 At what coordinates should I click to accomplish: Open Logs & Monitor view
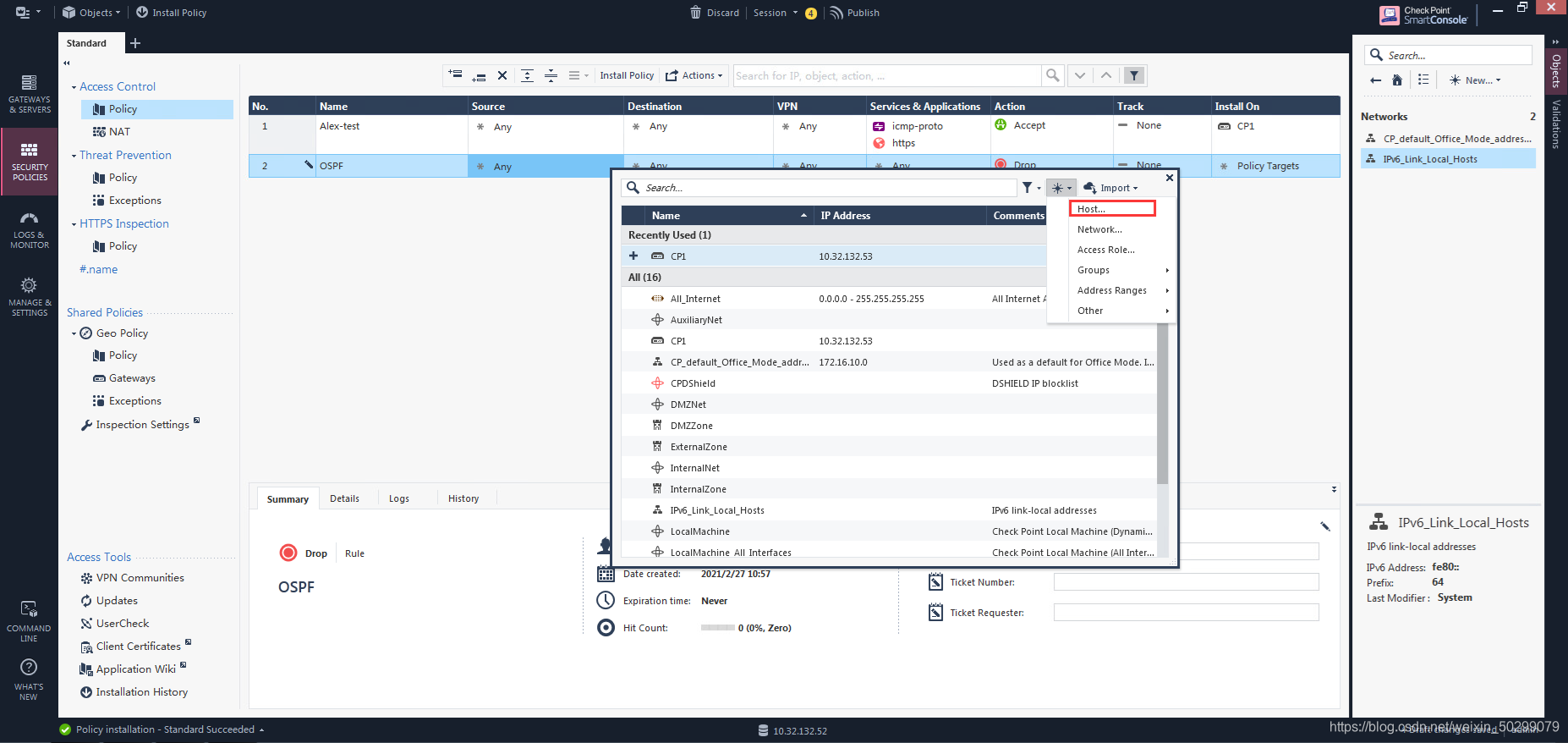coord(29,230)
